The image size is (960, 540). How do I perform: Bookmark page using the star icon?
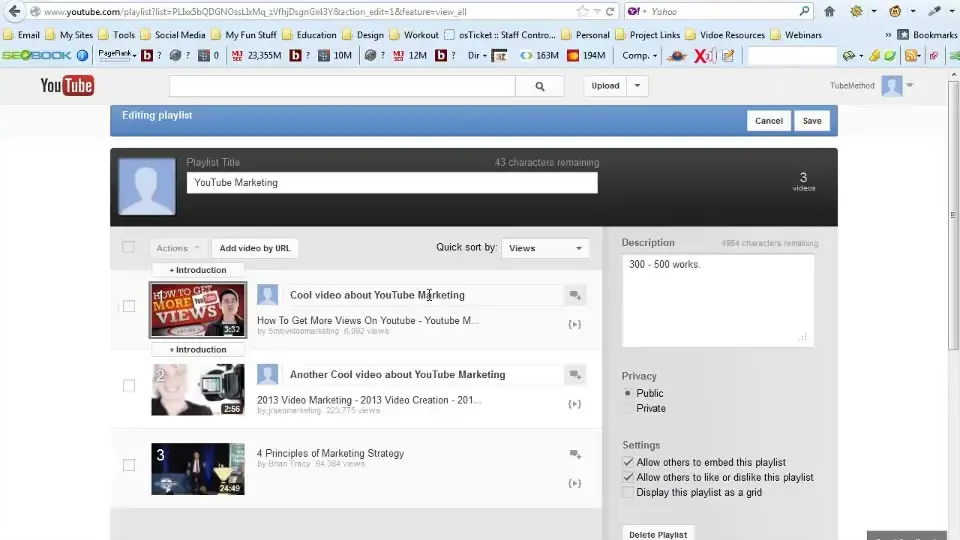(582, 11)
